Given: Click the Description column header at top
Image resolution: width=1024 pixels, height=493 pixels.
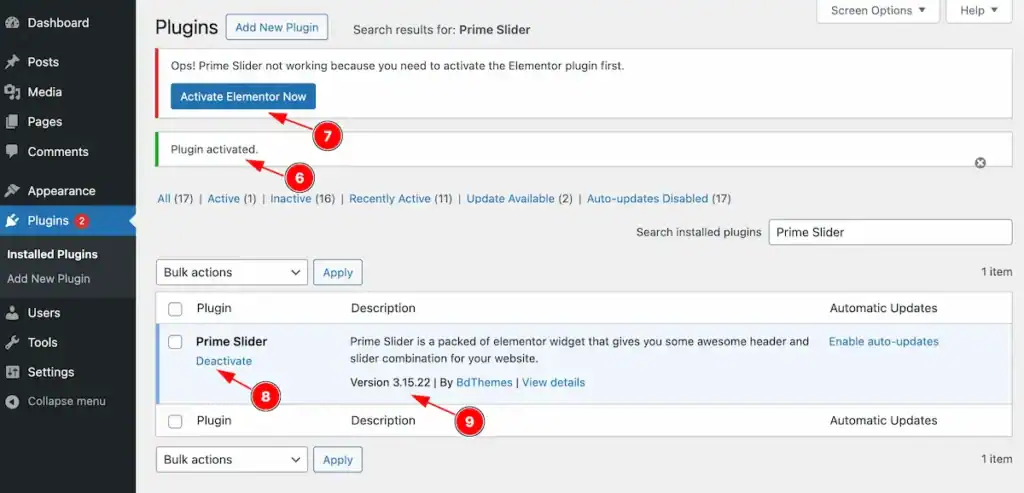Looking at the screenshot, I should click(383, 308).
